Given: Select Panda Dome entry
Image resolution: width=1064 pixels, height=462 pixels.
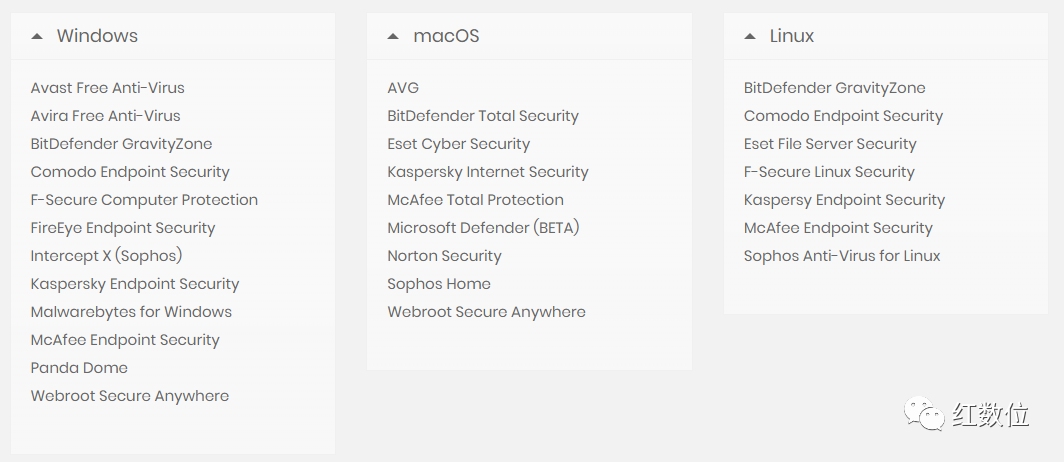Looking at the screenshot, I should [x=79, y=368].
